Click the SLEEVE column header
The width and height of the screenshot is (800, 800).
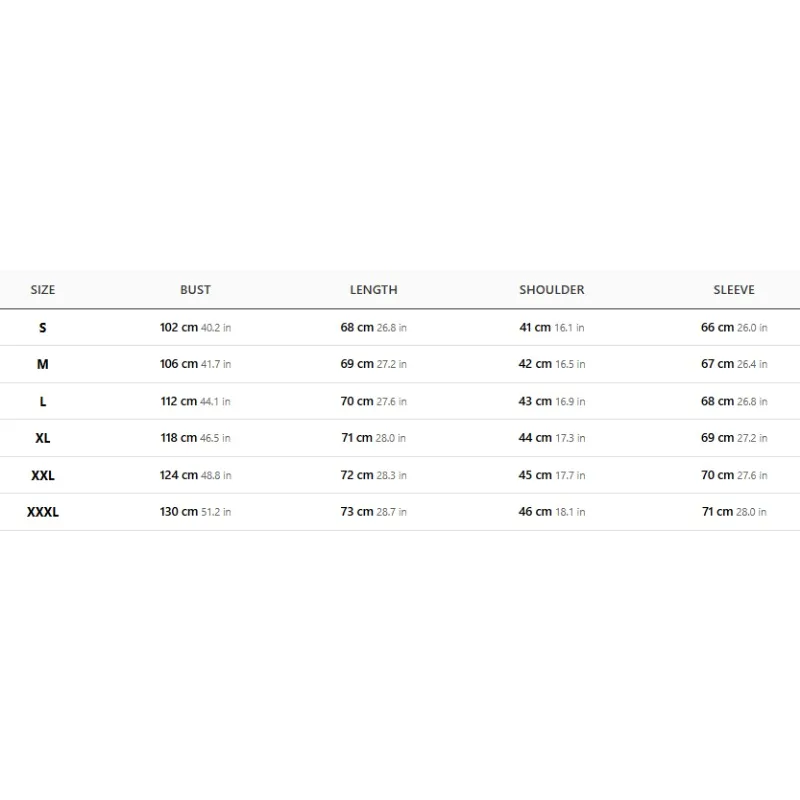(734, 289)
